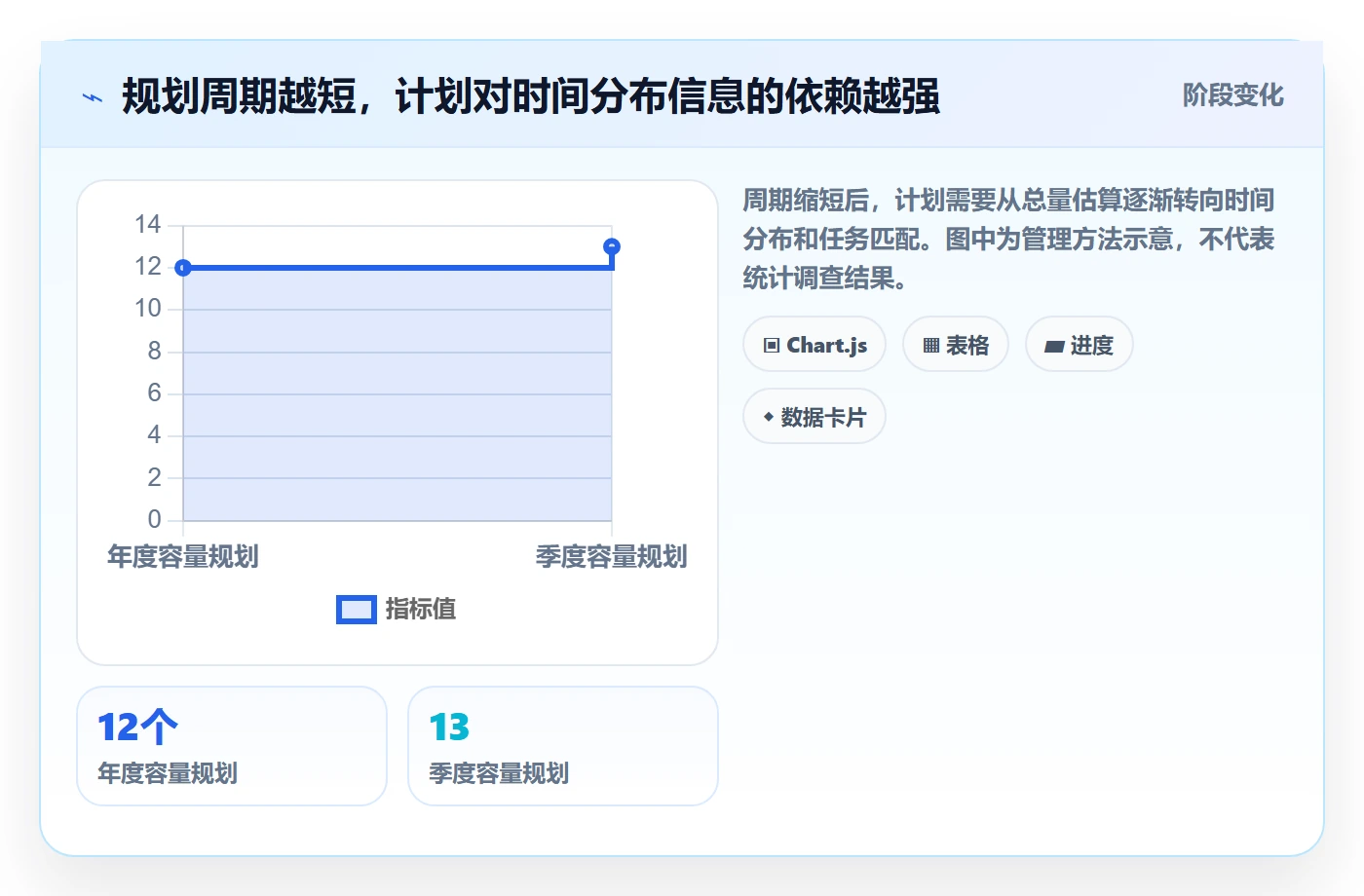Image resolution: width=1364 pixels, height=896 pixels.
Task: Click the 12个 value in stat card
Action: (x=138, y=728)
